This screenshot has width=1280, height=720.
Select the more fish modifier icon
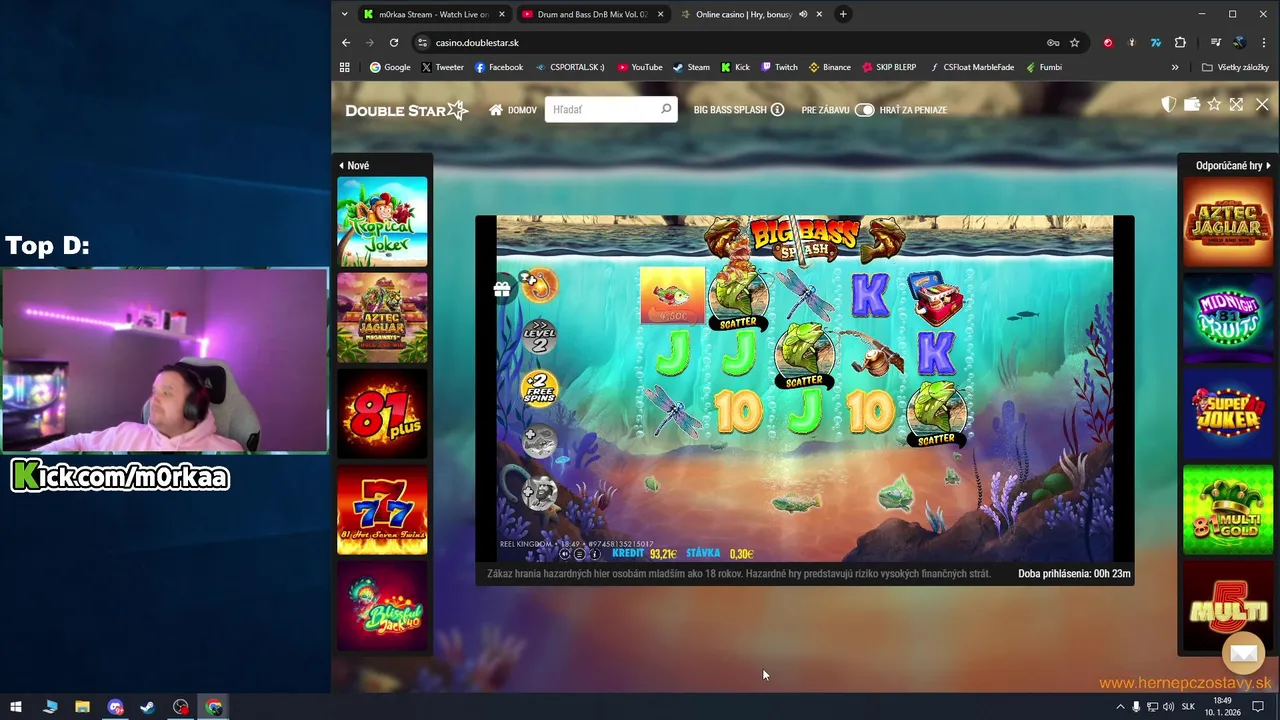pos(539,440)
